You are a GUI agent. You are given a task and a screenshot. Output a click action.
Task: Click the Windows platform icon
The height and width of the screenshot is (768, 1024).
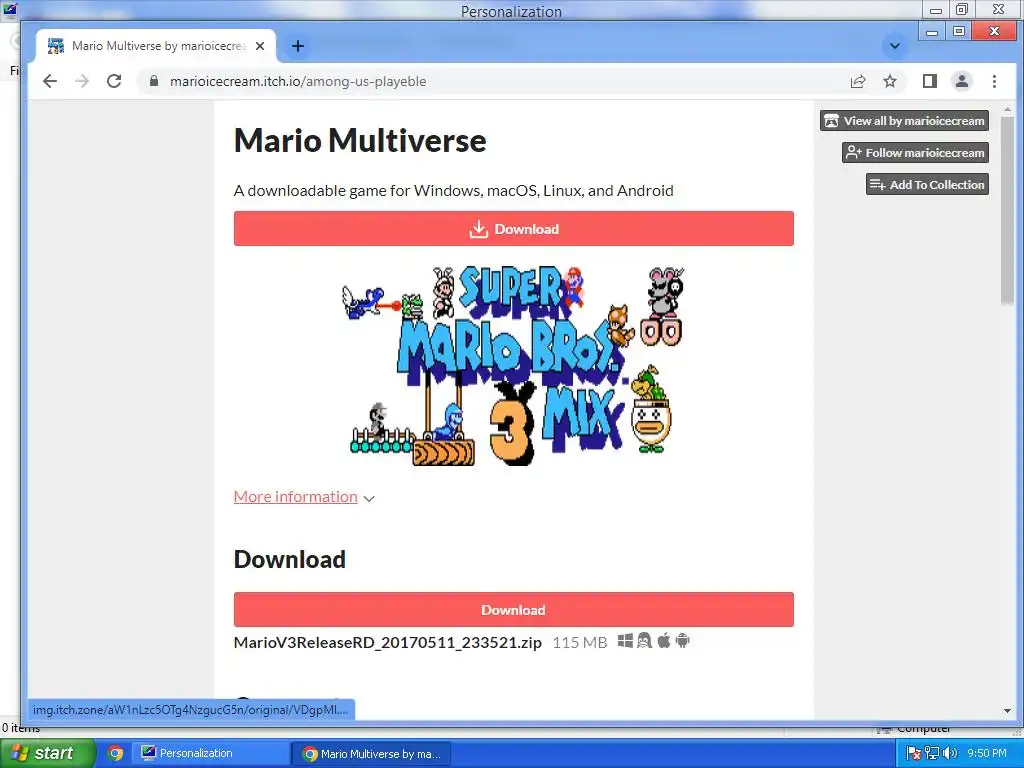click(625, 641)
